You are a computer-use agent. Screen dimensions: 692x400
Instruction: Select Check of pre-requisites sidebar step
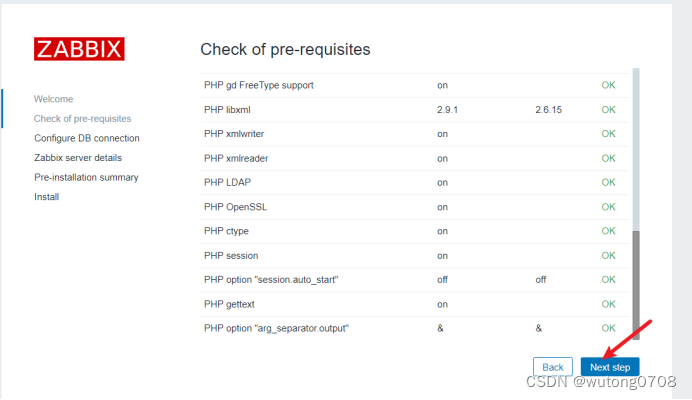[x=83, y=119]
